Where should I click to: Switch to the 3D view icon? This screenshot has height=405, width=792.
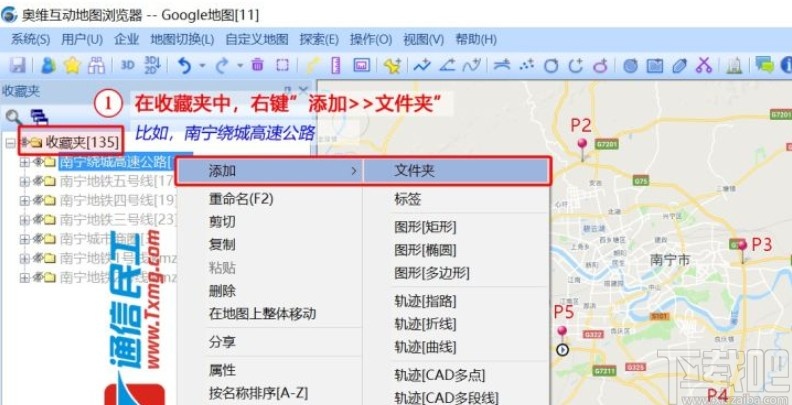pyautogui.click(x=128, y=65)
